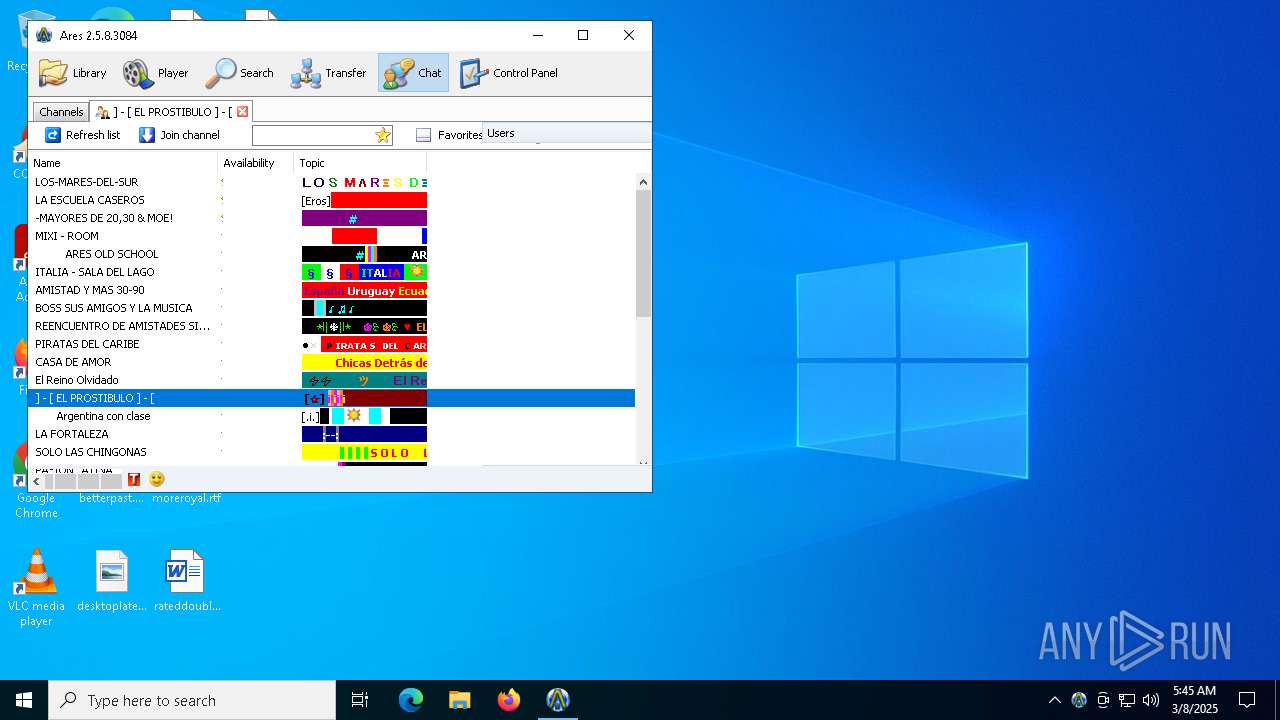Click the Refresh list button
1280x720 pixels.
(x=82, y=135)
